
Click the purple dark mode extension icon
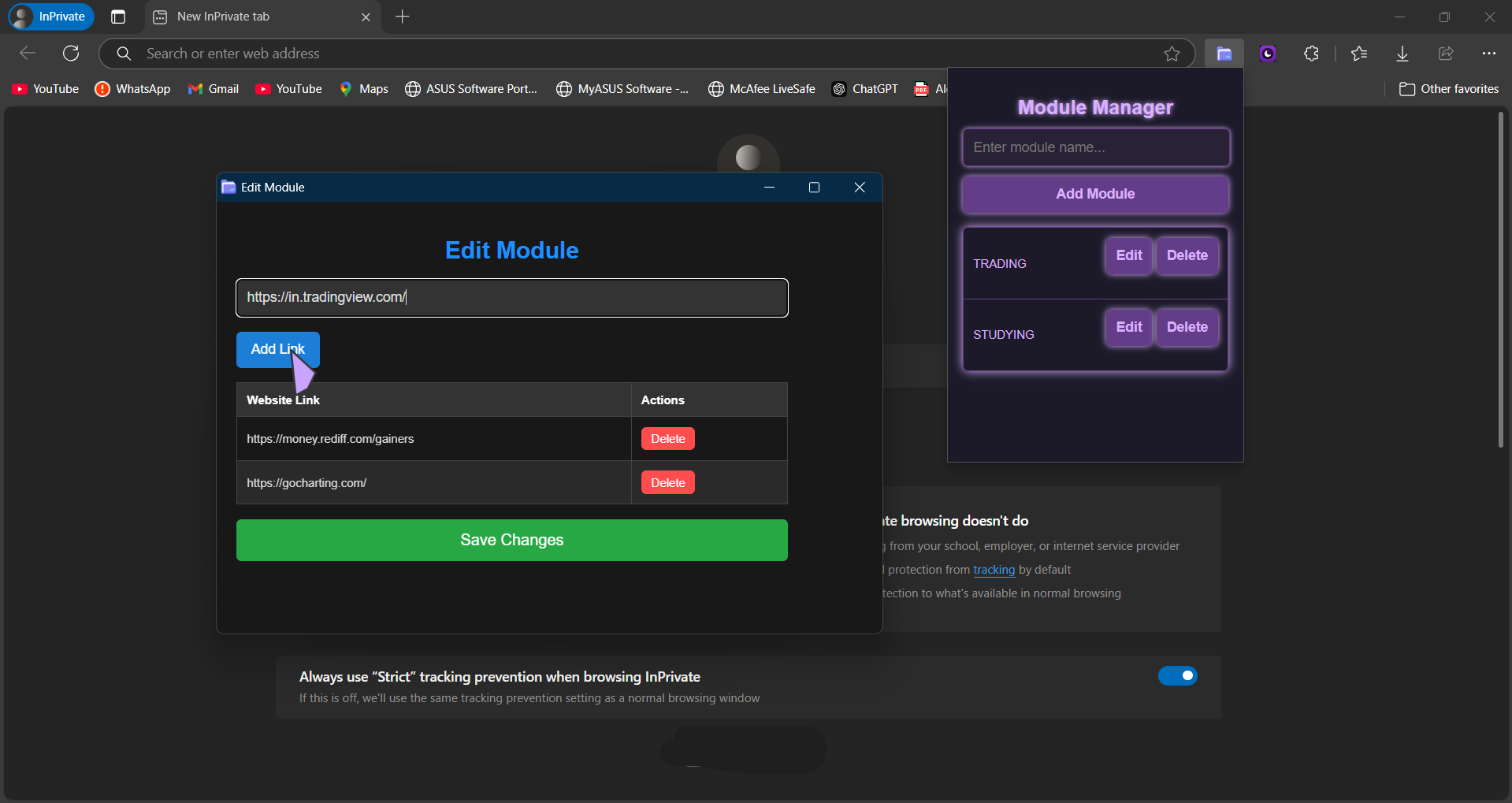(1267, 53)
